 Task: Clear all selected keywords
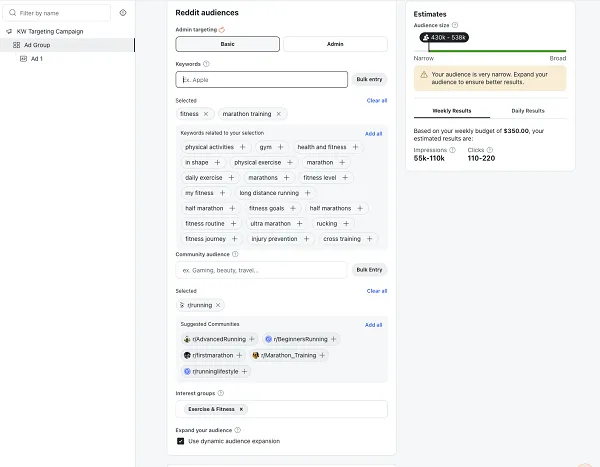click(x=376, y=100)
